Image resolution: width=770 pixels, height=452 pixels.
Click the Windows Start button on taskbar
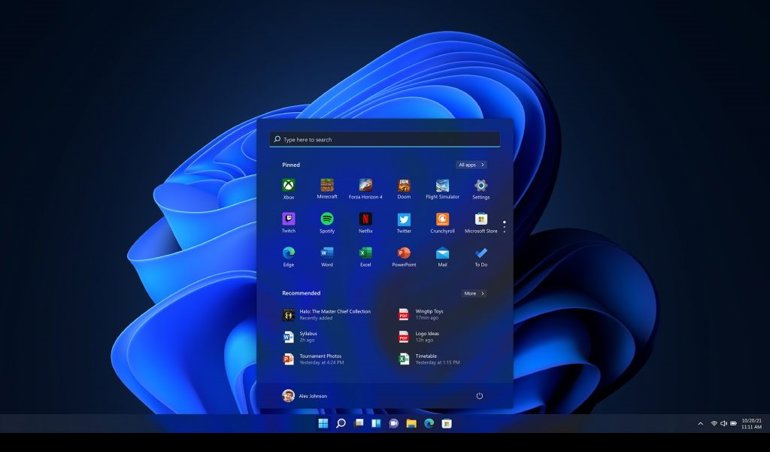click(x=323, y=424)
